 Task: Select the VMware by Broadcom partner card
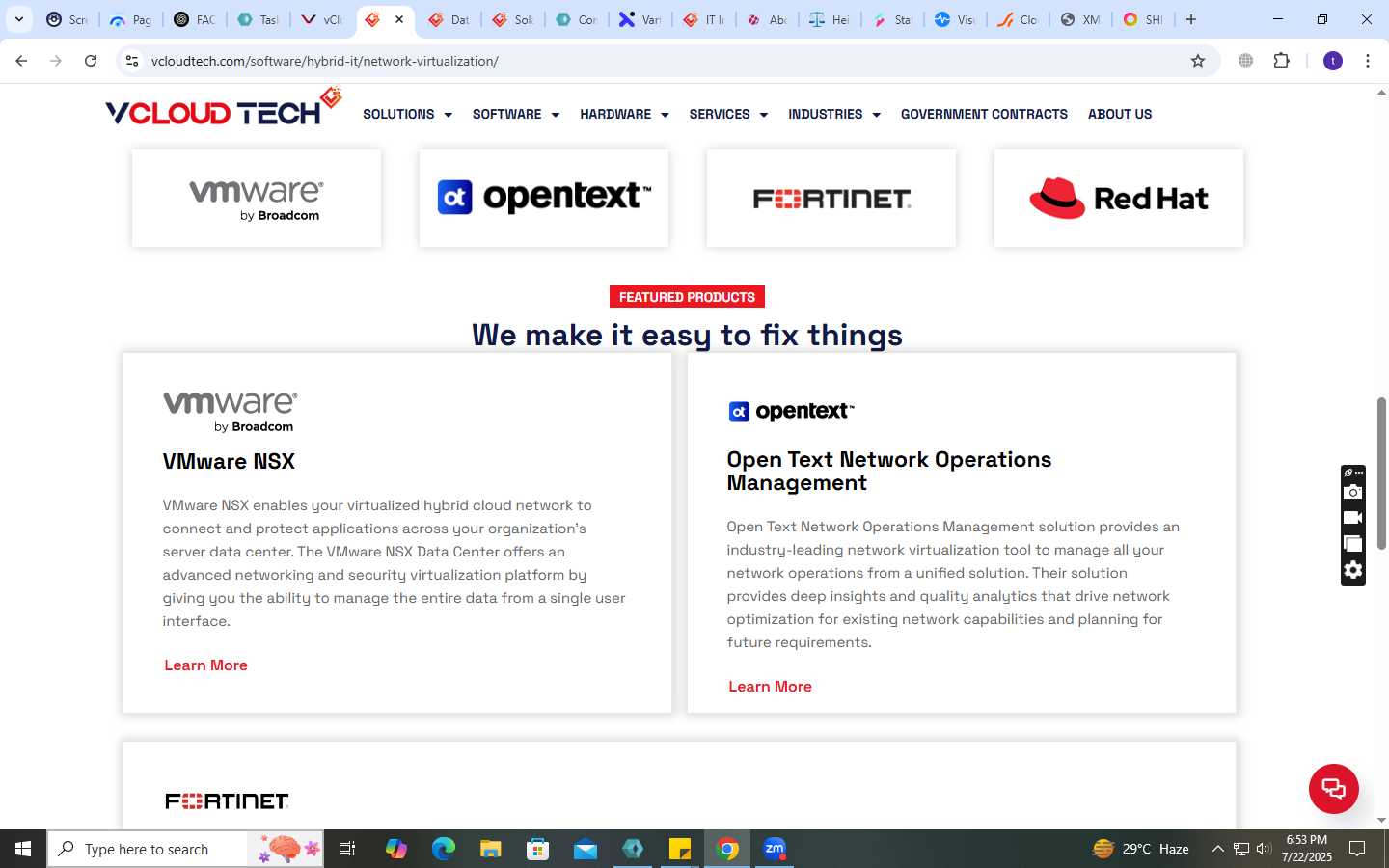(257, 199)
